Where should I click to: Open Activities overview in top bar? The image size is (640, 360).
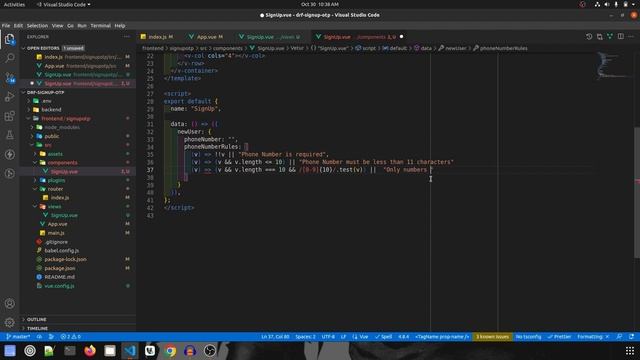[14, 4]
